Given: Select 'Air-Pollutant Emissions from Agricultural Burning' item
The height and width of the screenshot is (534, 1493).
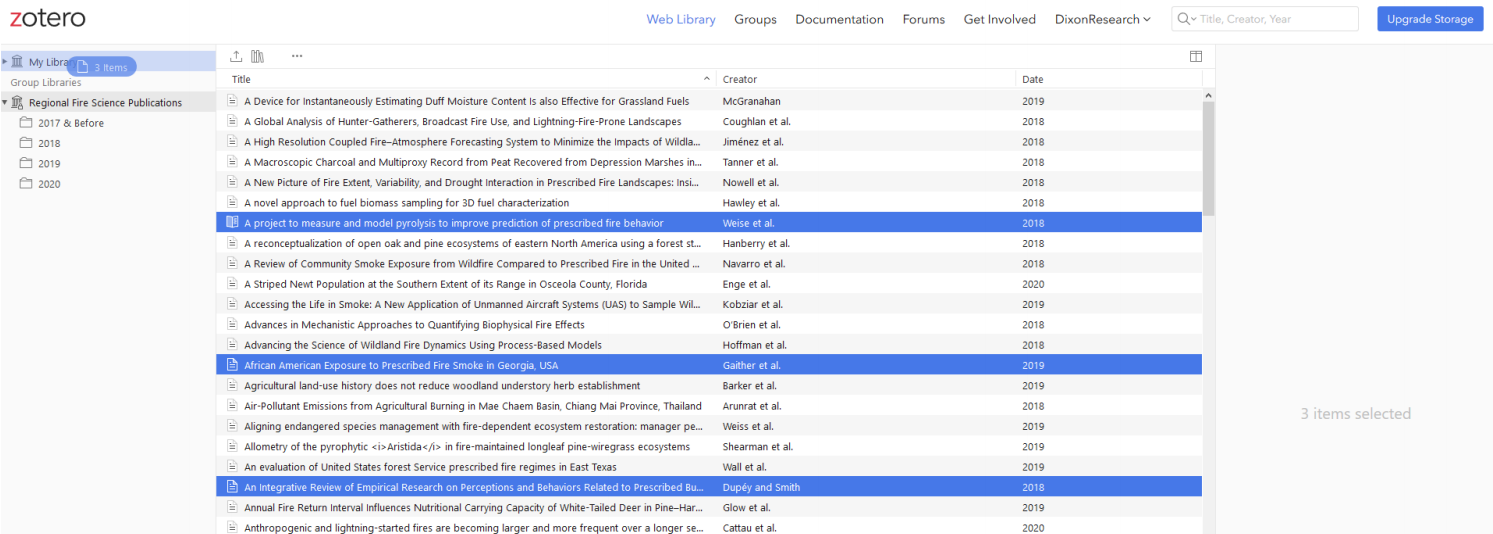Looking at the screenshot, I should tap(709, 406).
